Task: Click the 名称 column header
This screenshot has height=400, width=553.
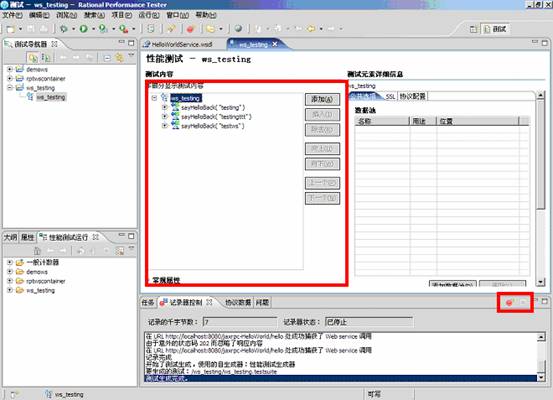Action: [382, 121]
